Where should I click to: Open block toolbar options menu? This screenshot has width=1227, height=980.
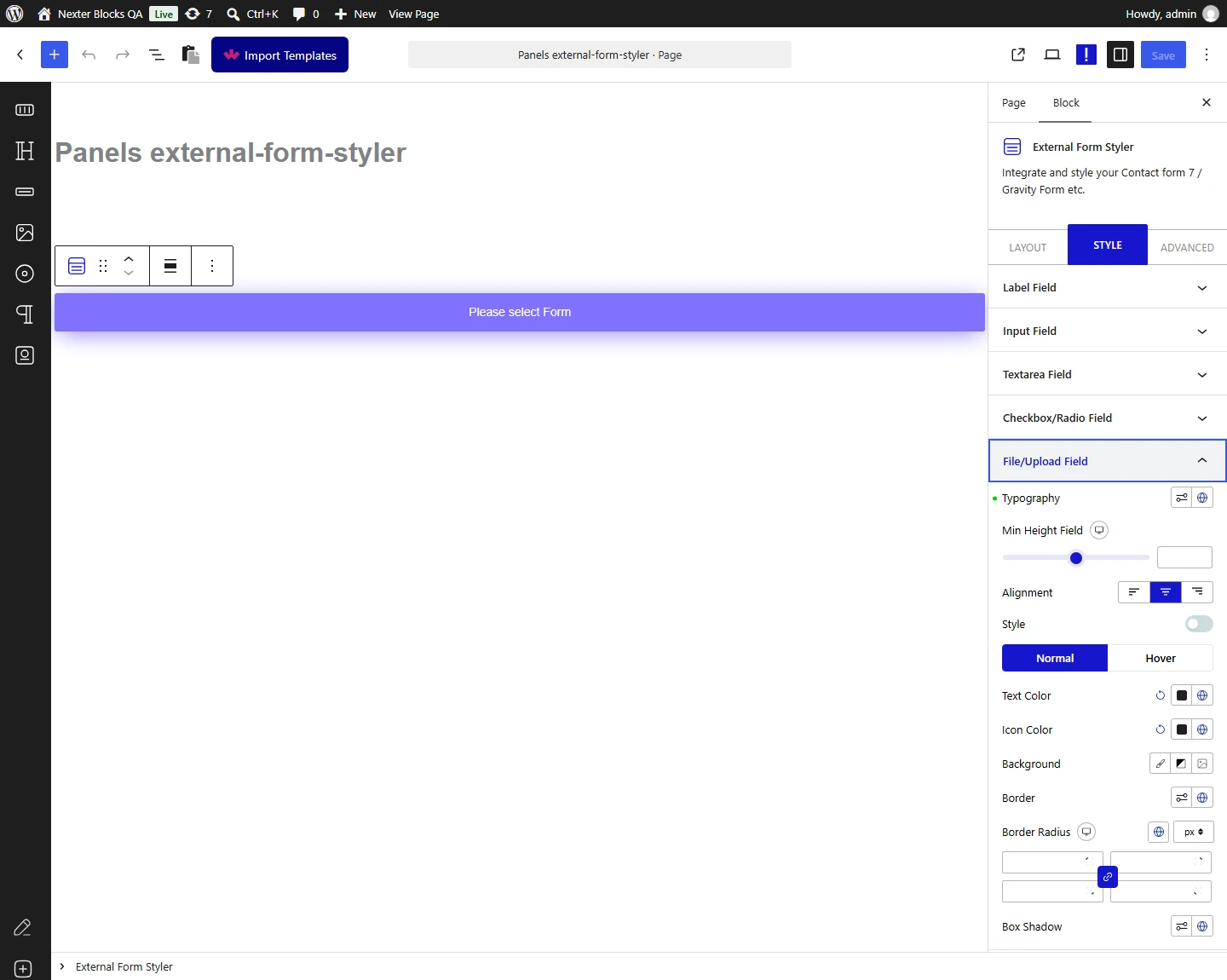(x=212, y=266)
